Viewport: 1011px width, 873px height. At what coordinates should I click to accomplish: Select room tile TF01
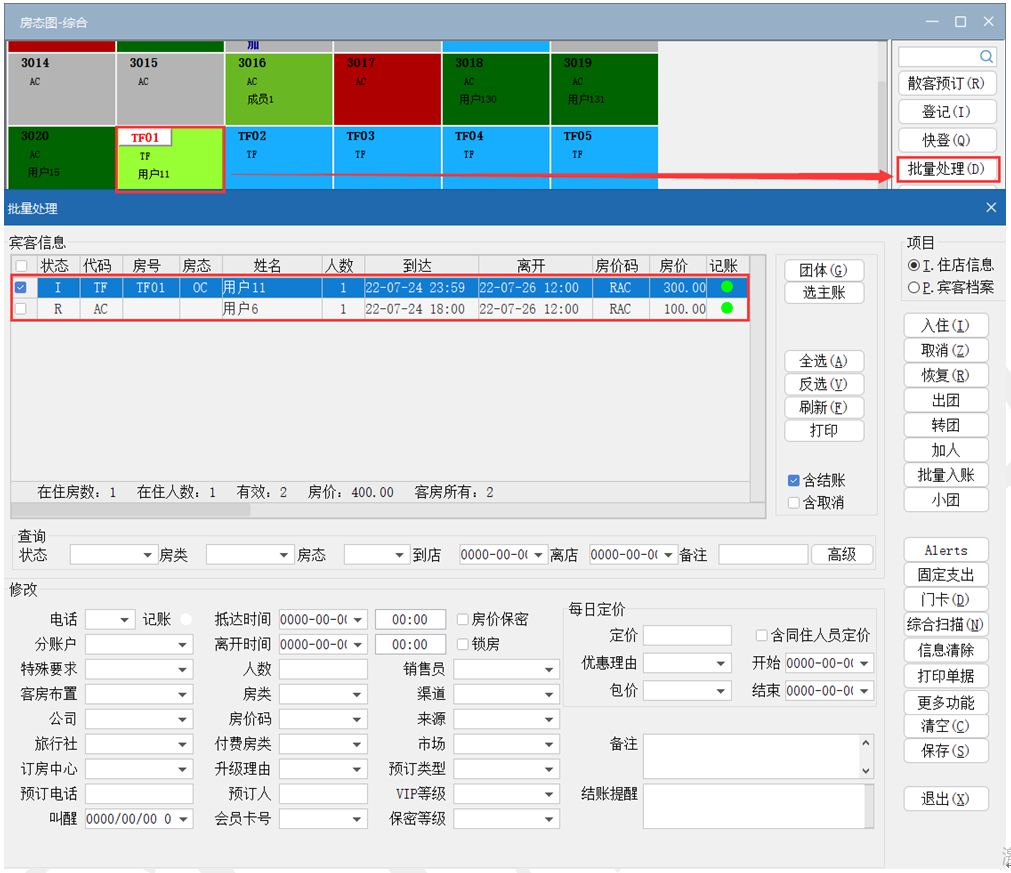(x=170, y=158)
